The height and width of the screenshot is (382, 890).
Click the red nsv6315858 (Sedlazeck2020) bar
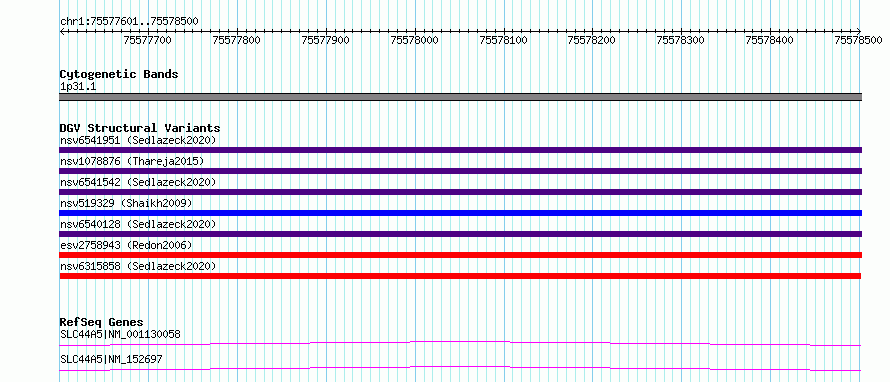pyautogui.click(x=460, y=276)
